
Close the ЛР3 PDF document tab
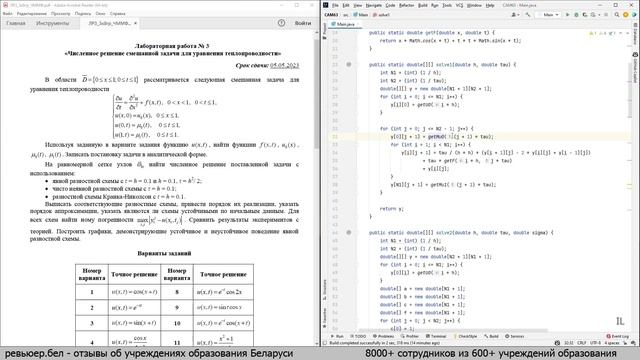(135, 23)
